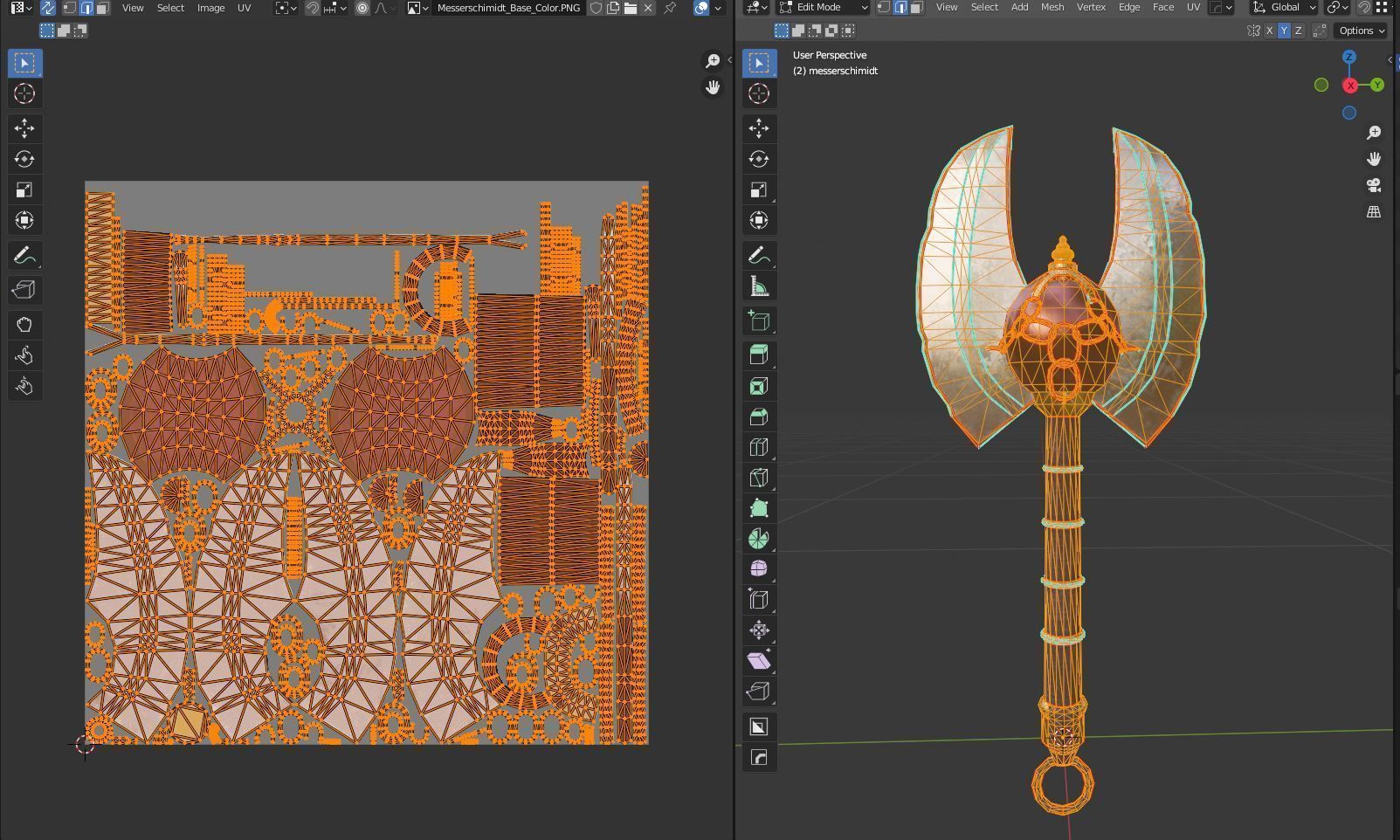Toggle snapping in UV editor header
This screenshot has width=1400, height=840.
coord(312,8)
